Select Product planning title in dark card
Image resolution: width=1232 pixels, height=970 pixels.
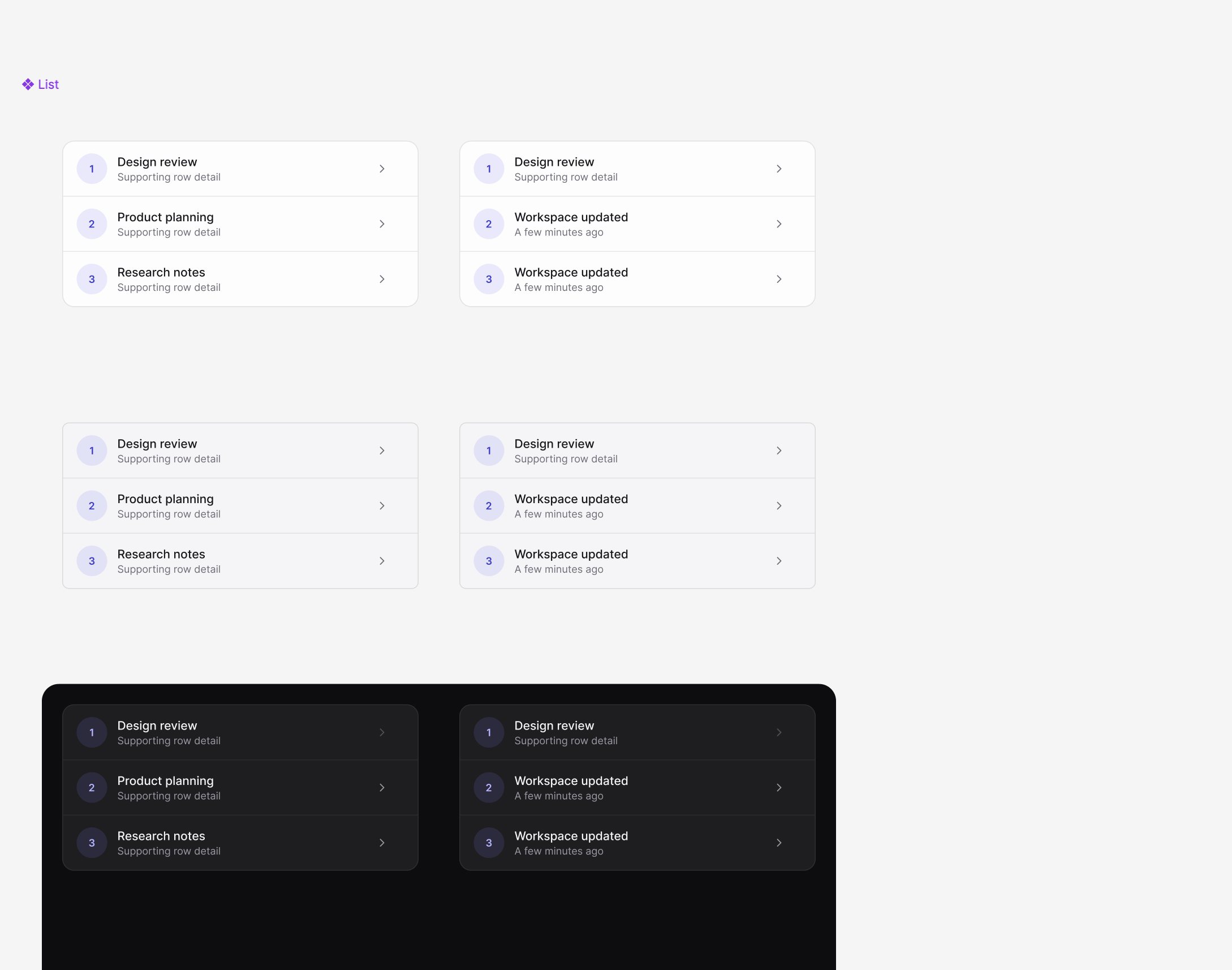[x=165, y=780]
